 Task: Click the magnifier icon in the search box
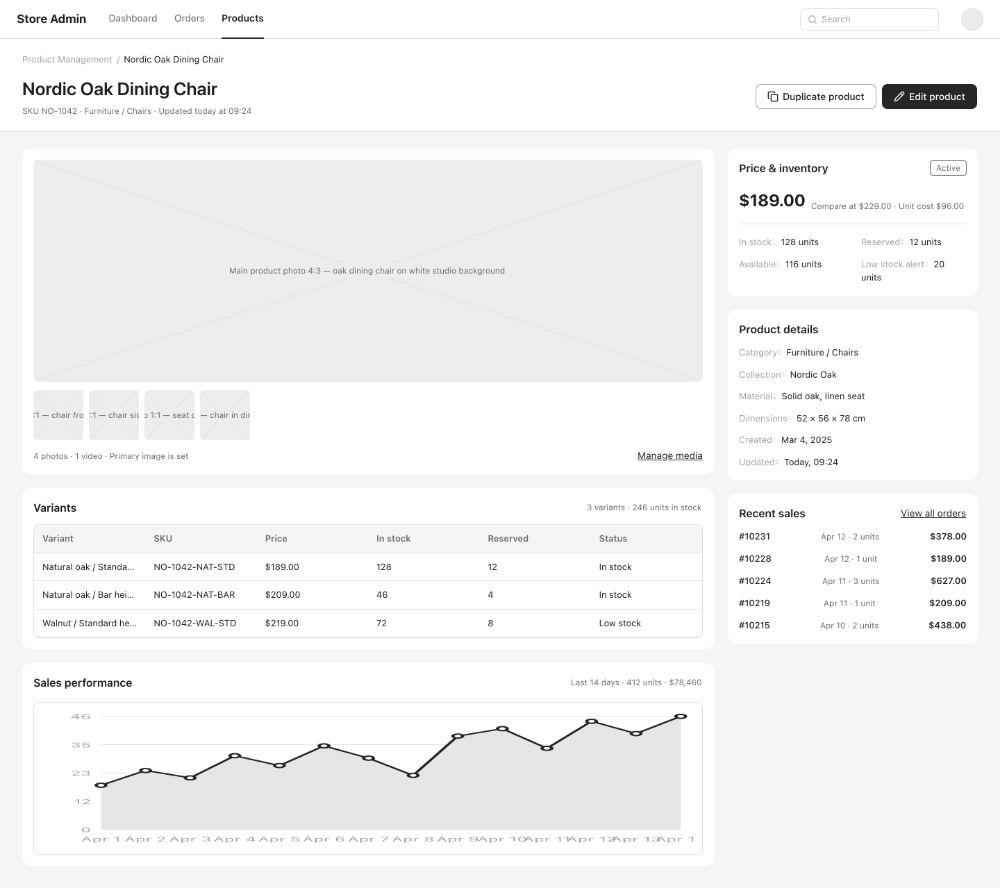(x=812, y=19)
